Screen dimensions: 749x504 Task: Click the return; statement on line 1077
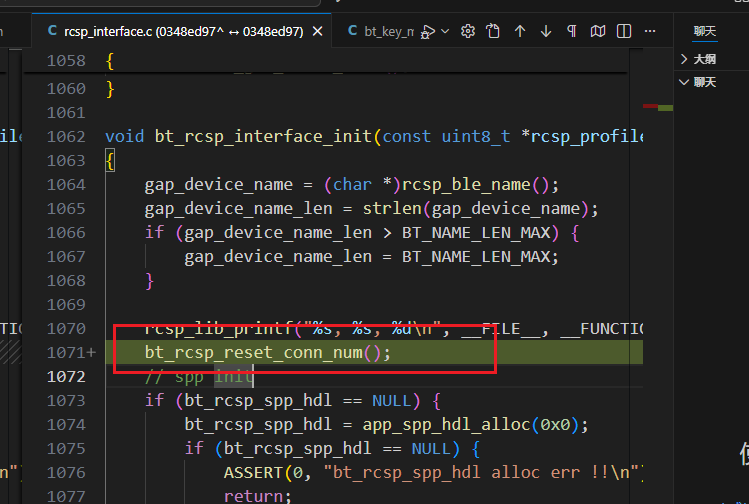(257, 496)
